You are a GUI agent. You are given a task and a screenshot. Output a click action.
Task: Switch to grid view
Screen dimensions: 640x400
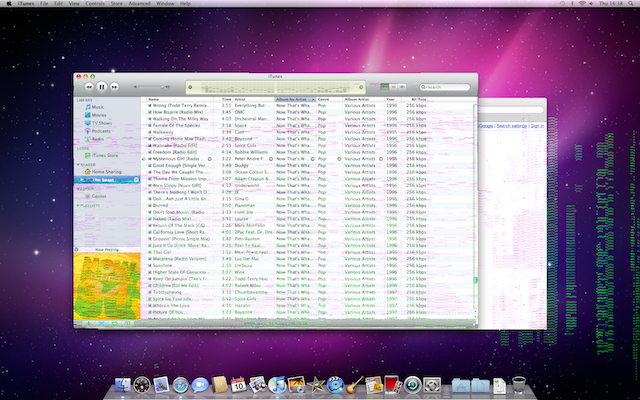pos(393,87)
